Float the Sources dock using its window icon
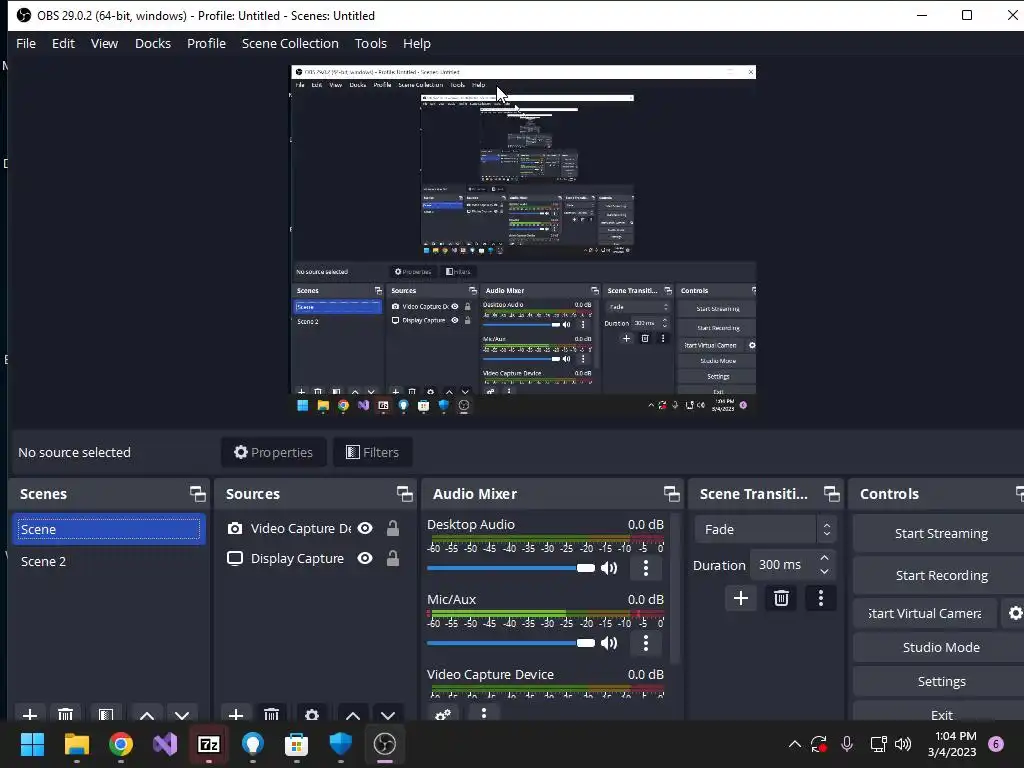The image size is (1024, 768). (x=404, y=494)
